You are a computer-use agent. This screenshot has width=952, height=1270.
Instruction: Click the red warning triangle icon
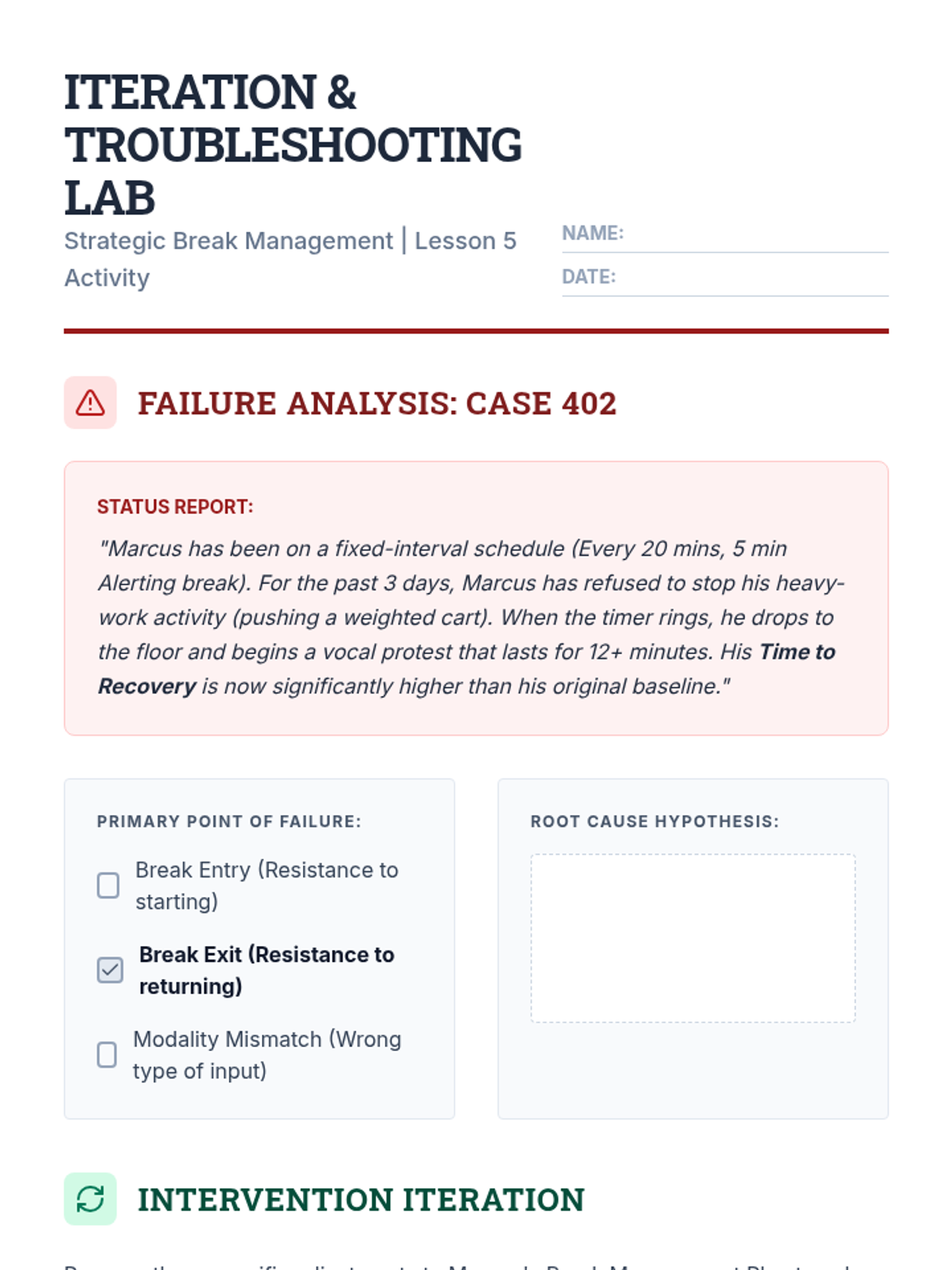pos(90,402)
